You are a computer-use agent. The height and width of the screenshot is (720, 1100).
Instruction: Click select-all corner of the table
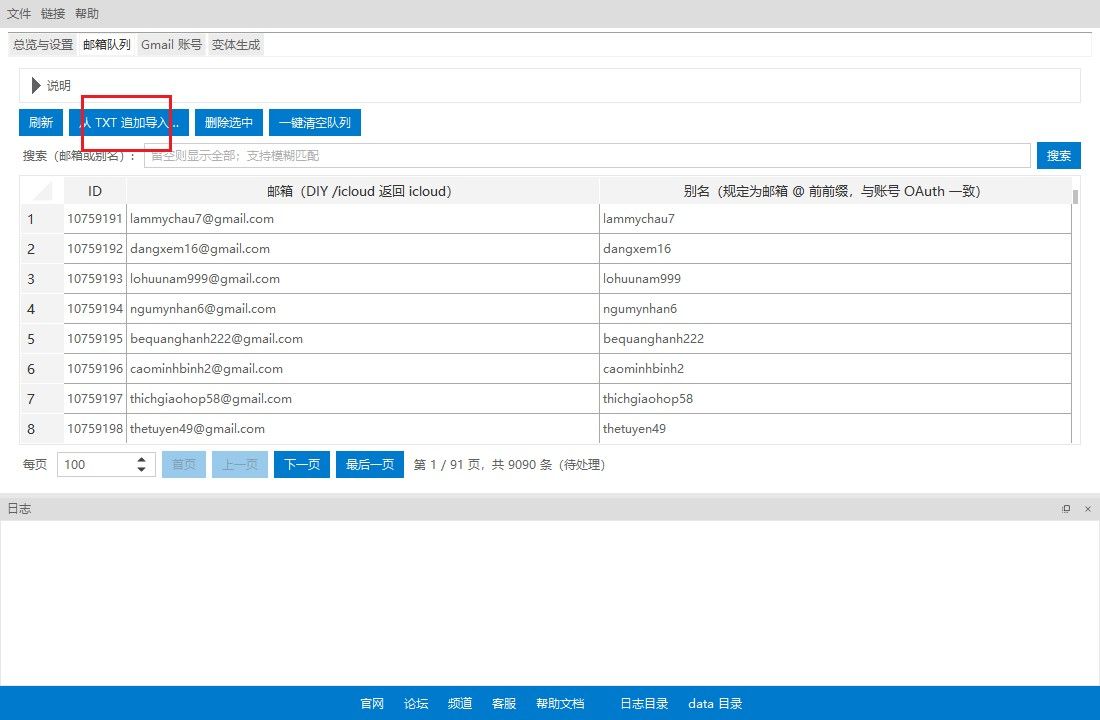coord(42,191)
